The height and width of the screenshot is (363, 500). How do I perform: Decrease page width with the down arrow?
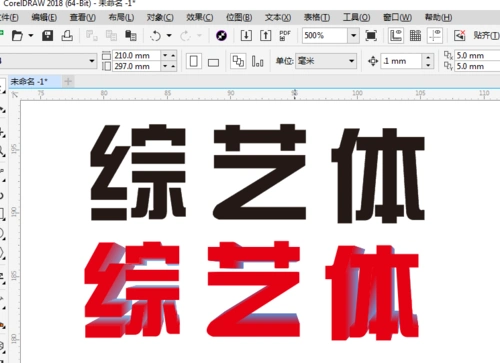165,55
